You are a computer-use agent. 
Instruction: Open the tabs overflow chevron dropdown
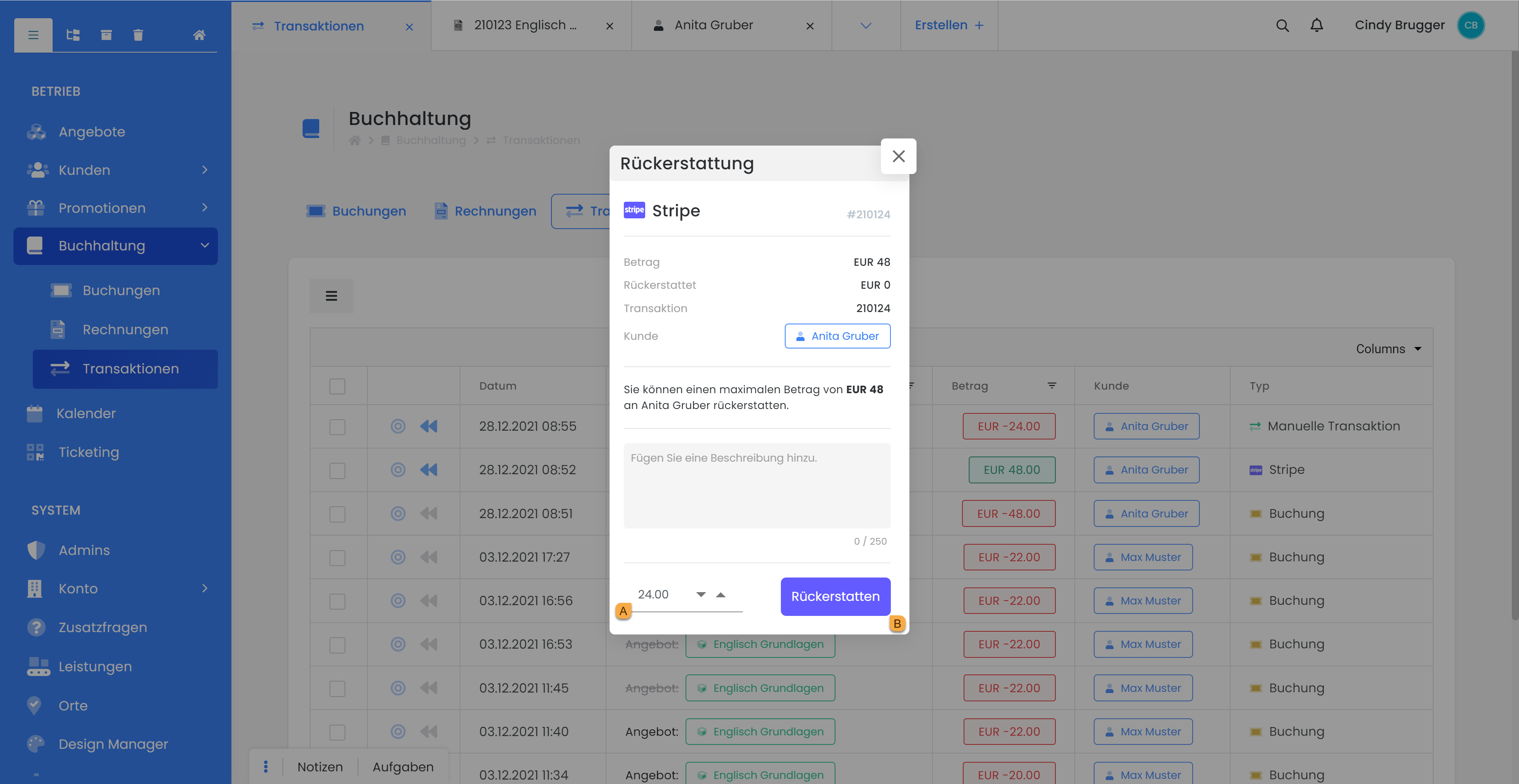866,25
